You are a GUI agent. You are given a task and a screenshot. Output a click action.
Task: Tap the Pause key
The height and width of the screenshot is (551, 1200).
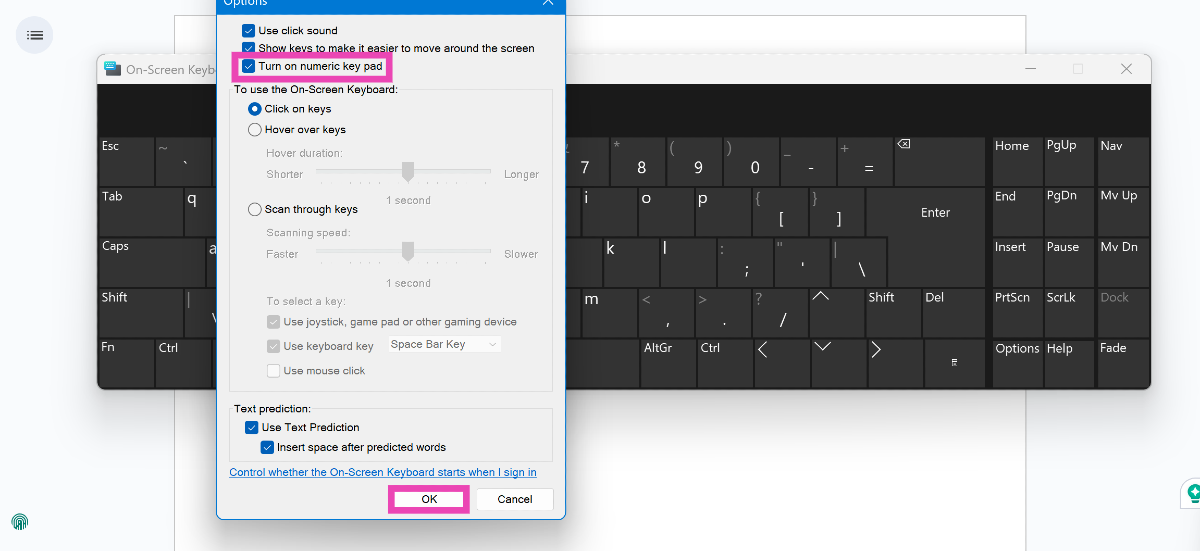[x=1068, y=262]
